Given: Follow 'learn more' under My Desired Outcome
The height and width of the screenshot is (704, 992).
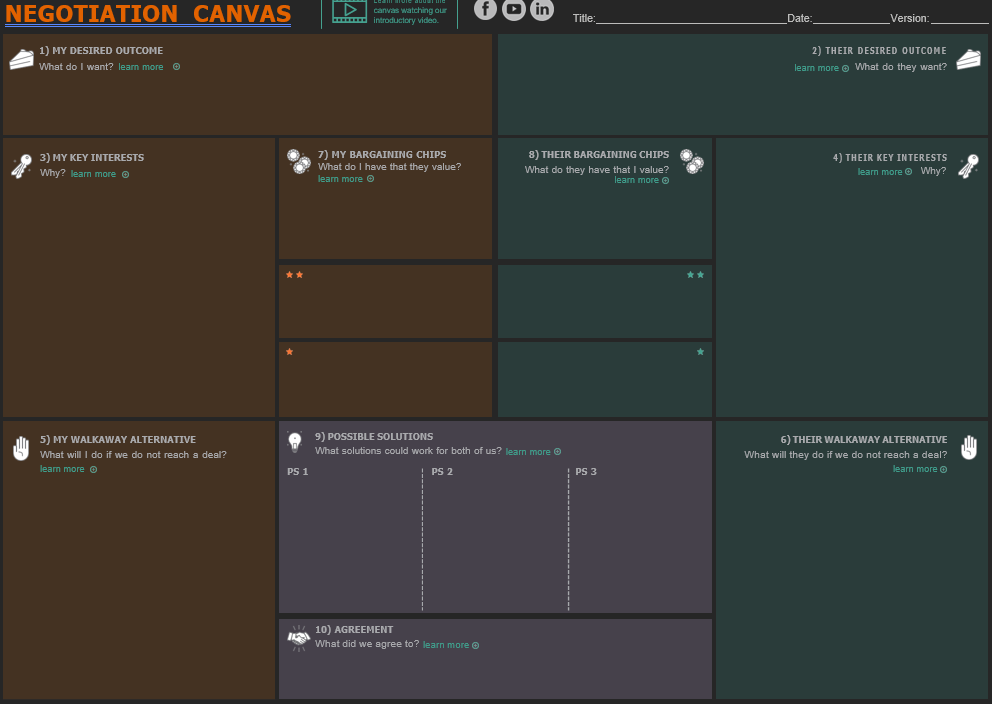Looking at the screenshot, I should coord(140,66).
